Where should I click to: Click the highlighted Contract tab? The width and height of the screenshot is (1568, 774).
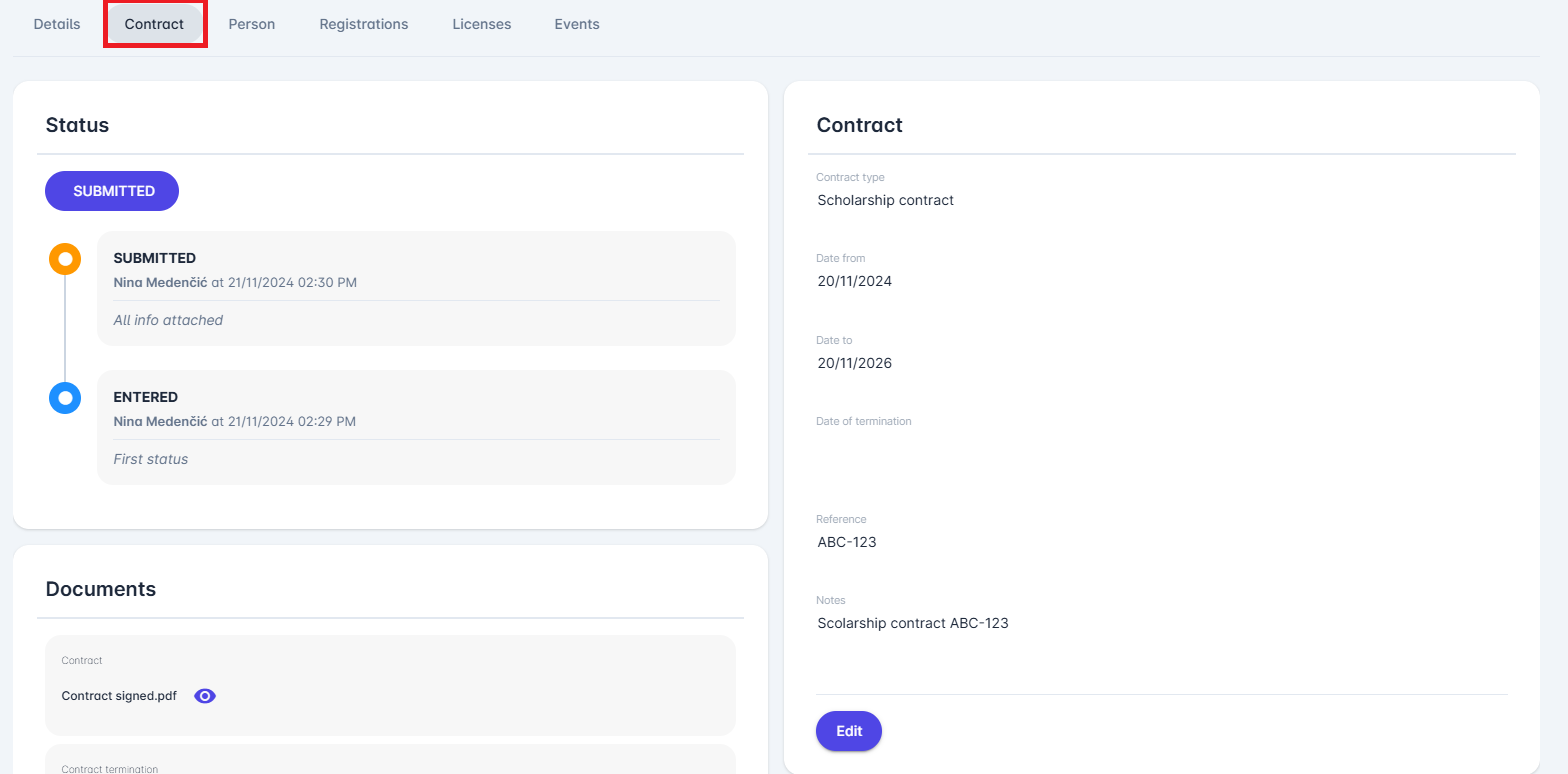pos(154,24)
